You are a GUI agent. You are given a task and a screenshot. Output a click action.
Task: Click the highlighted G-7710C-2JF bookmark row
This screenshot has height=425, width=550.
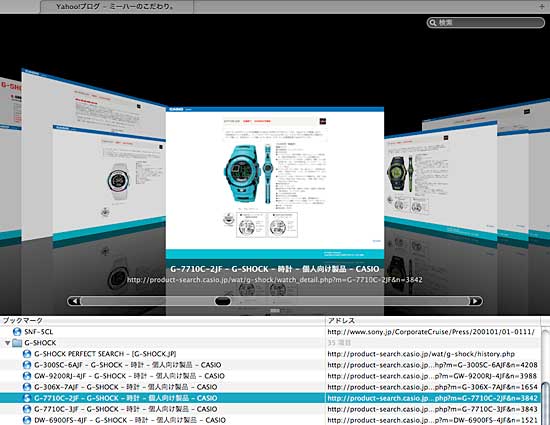click(x=270, y=398)
